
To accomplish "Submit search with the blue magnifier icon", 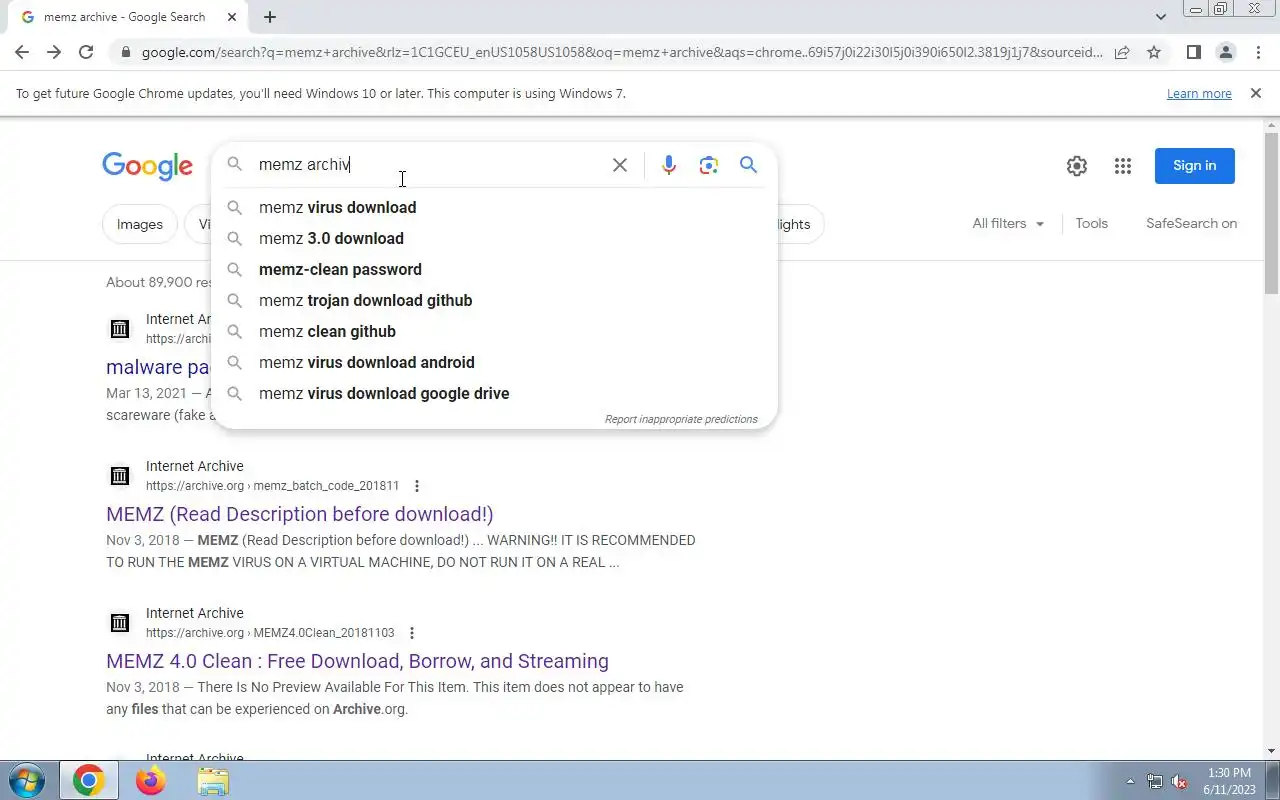I will tap(748, 165).
